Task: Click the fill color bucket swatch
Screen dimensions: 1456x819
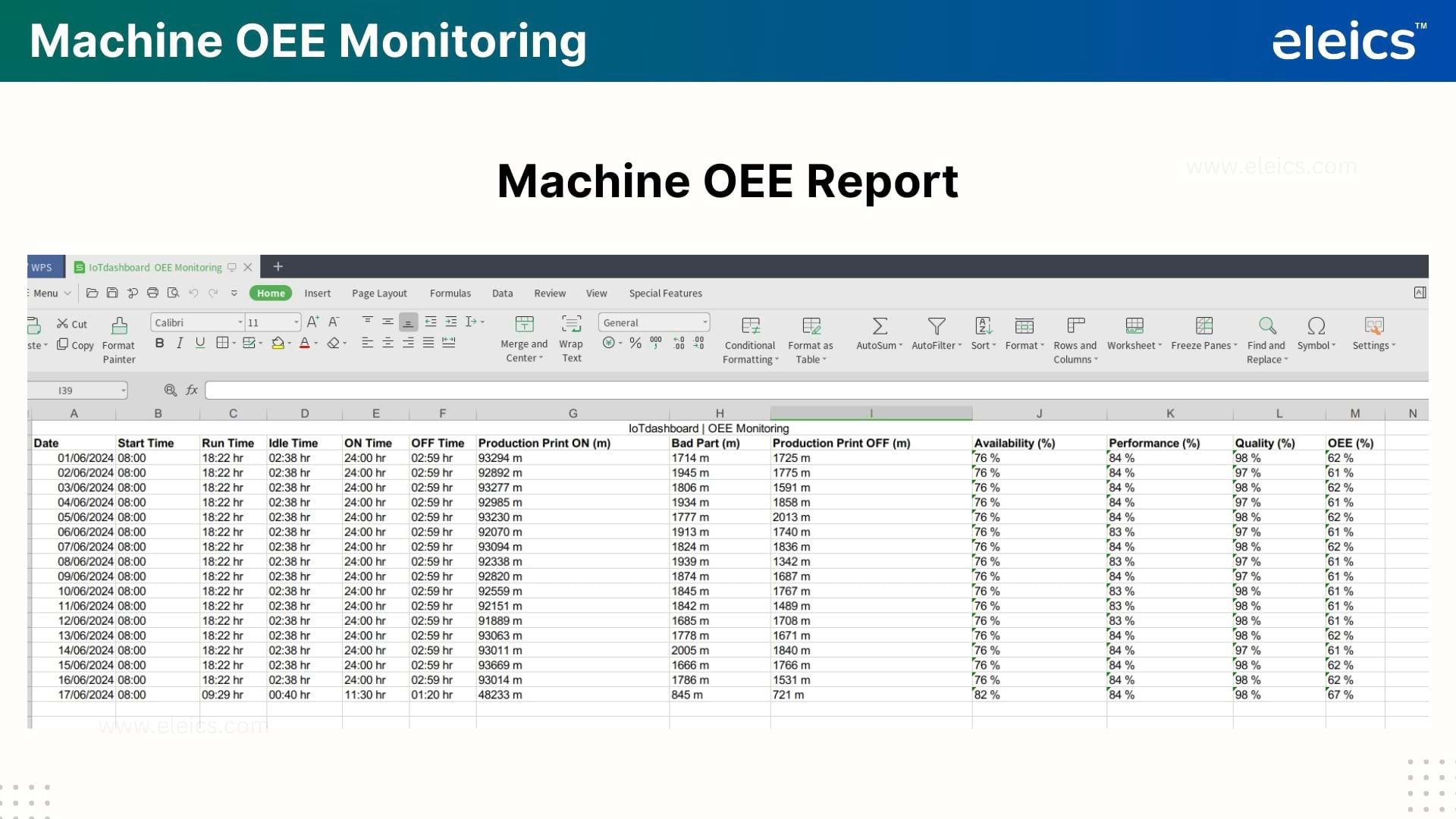Action: tap(278, 344)
